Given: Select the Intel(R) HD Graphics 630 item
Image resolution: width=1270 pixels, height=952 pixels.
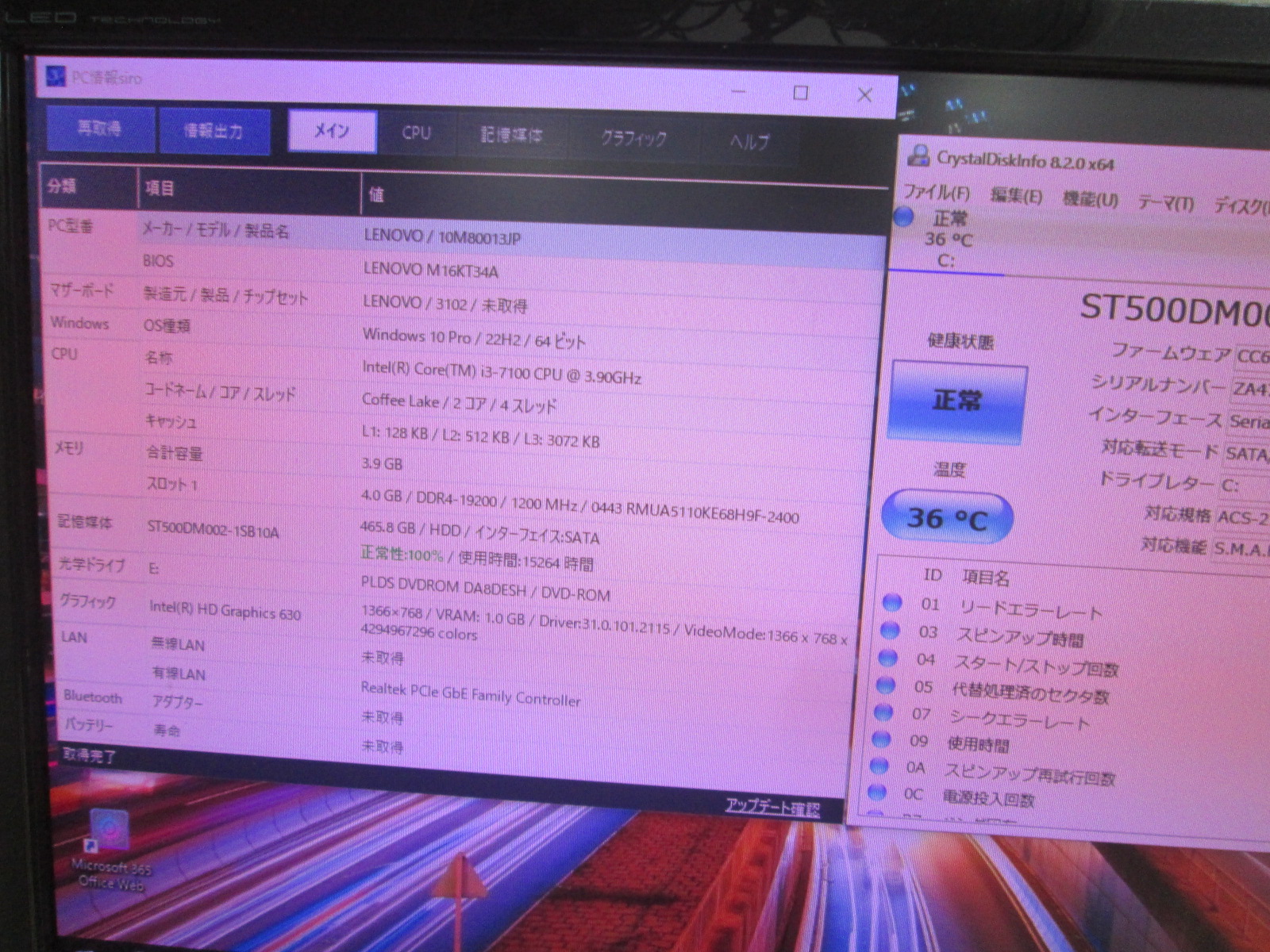Looking at the screenshot, I should pyautogui.click(x=225, y=610).
